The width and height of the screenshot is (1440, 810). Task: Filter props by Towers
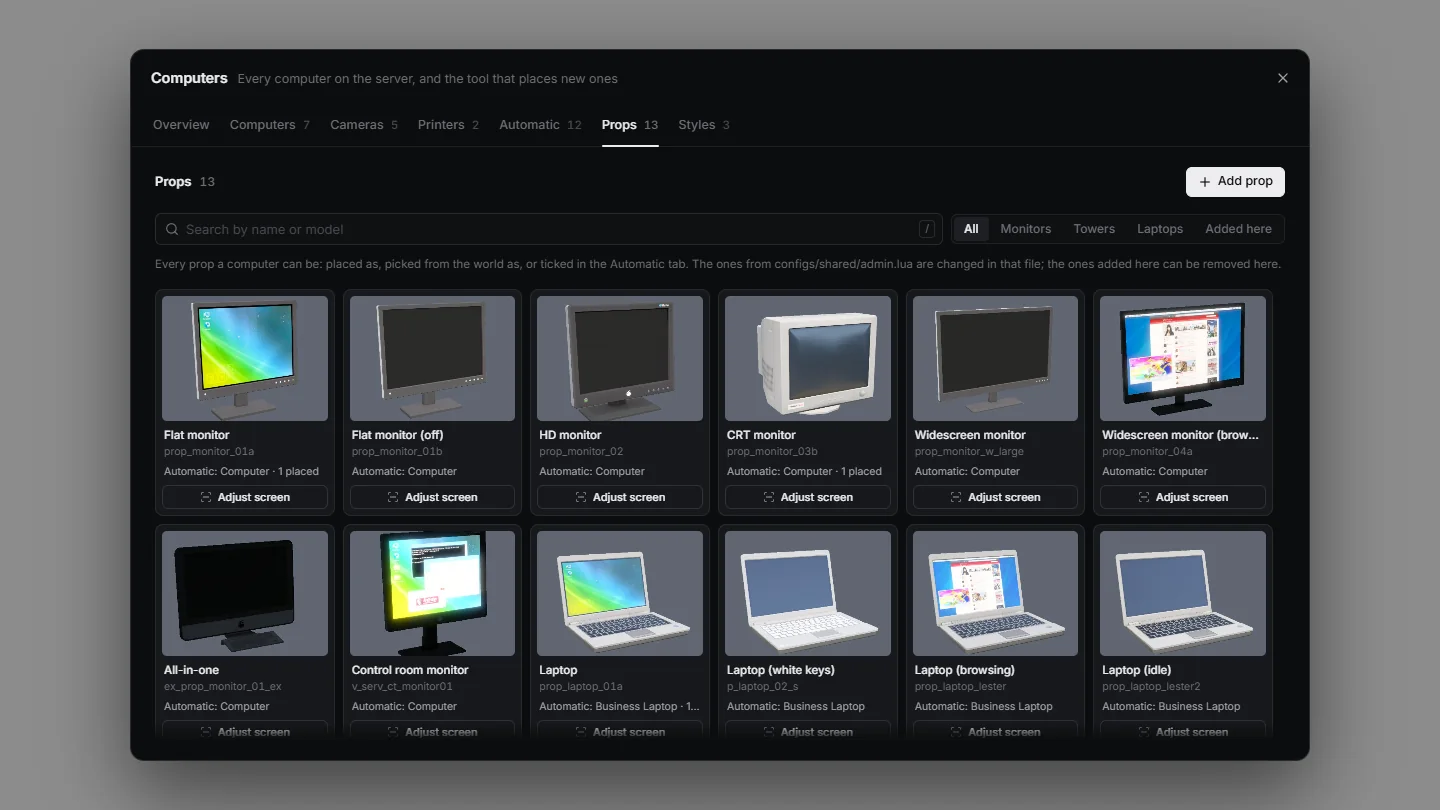pos(1094,229)
